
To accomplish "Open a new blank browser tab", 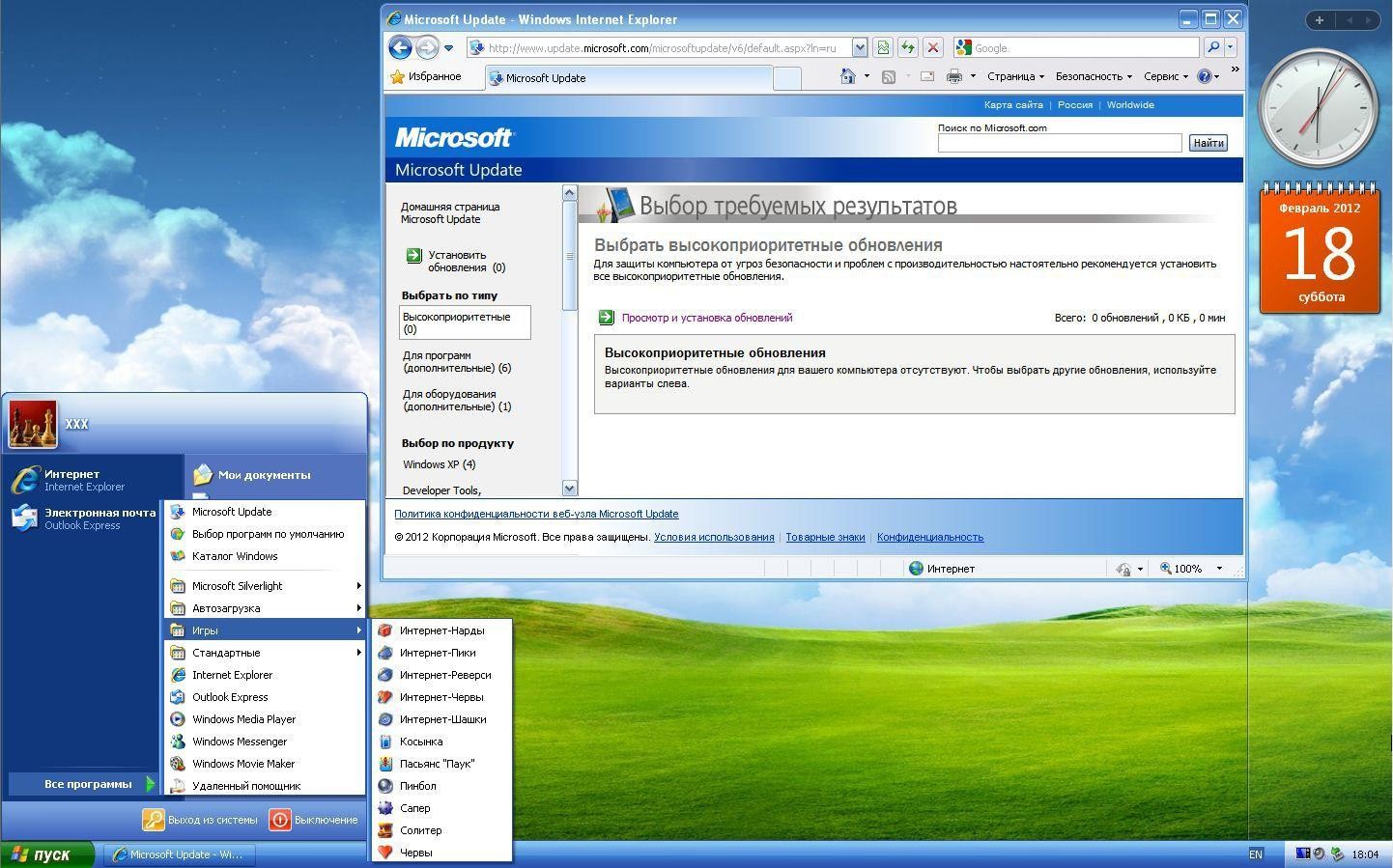I will point(787,79).
